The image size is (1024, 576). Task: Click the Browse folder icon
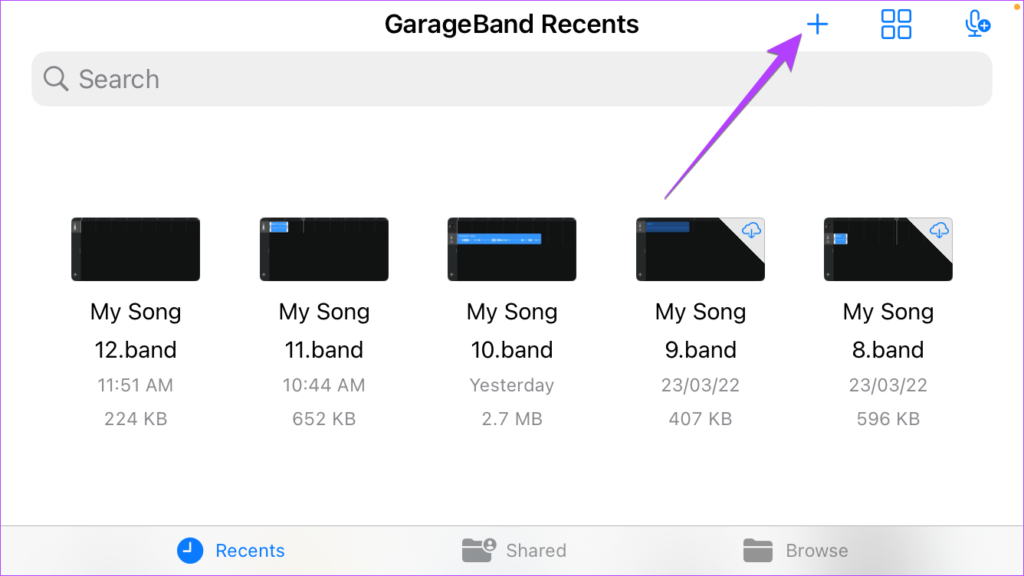758,551
